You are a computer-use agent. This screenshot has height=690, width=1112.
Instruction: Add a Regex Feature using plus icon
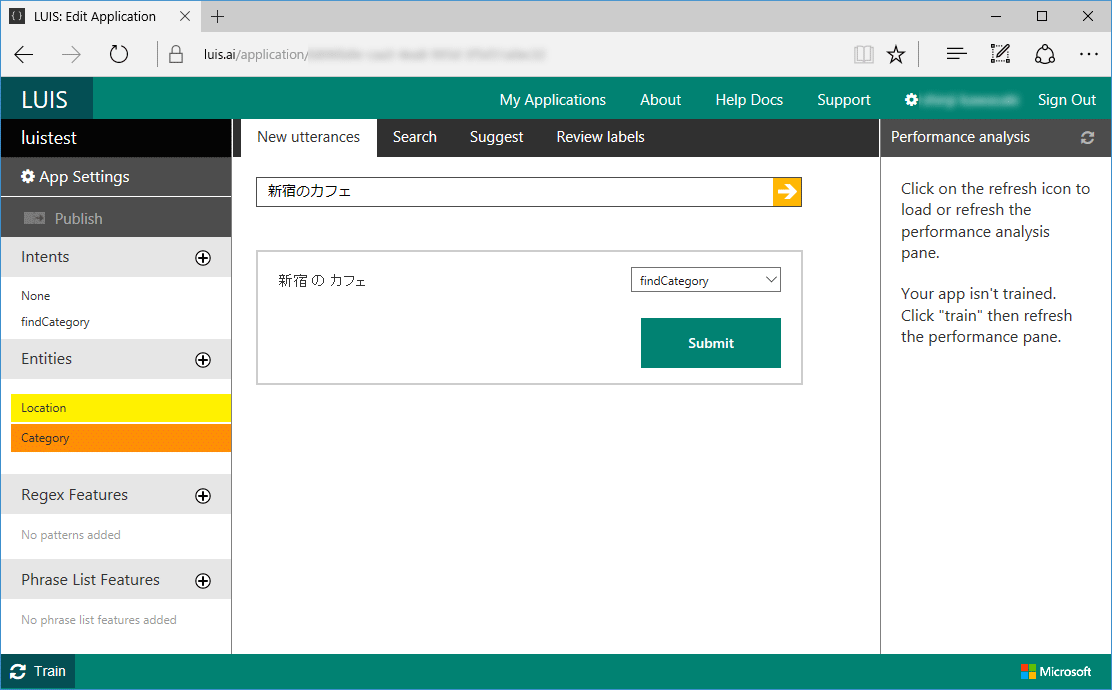click(203, 496)
